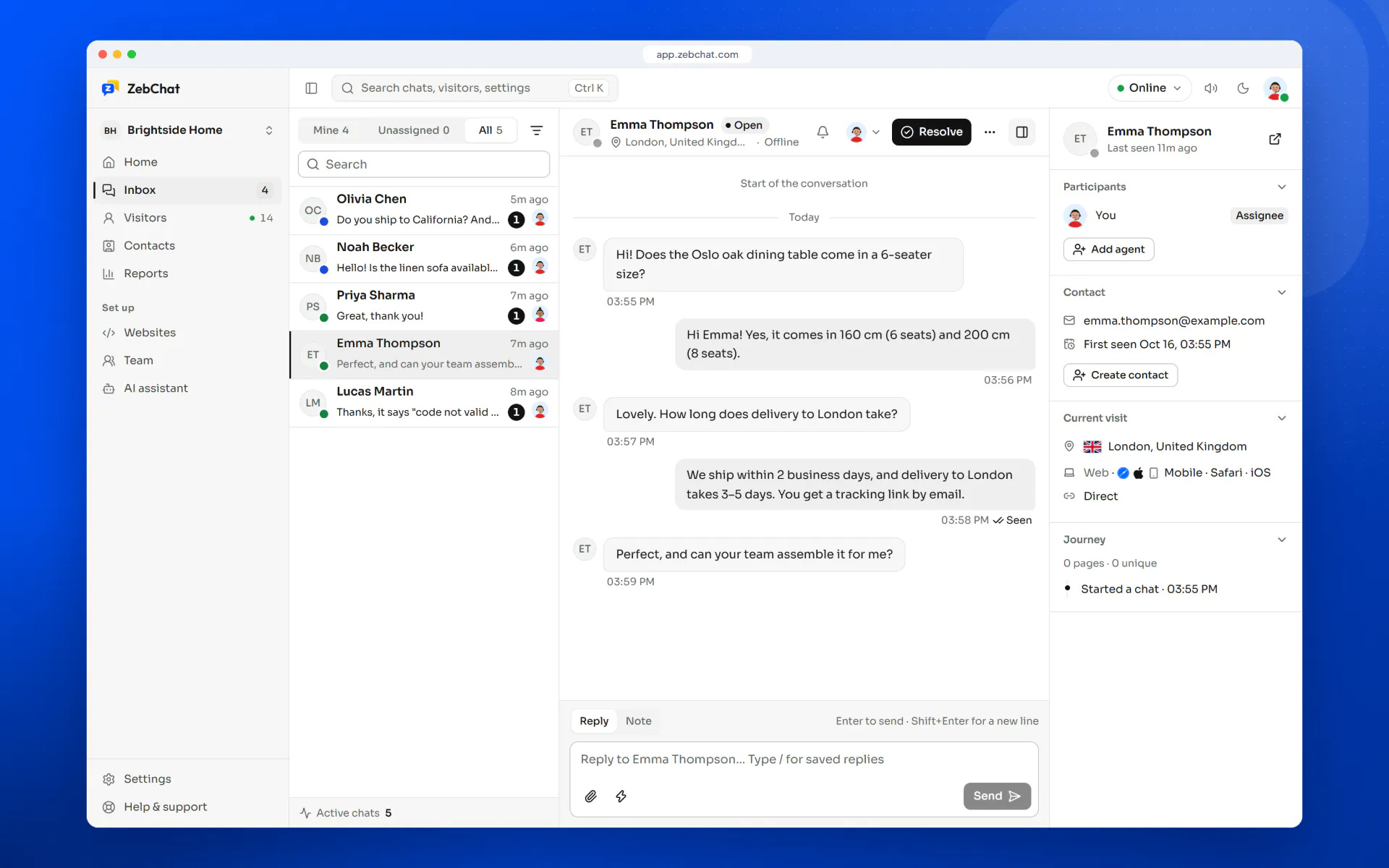The width and height of the screenshot is (1389, 868).
Task: Click the chat list Search field
Action: [x=424, y=164]
